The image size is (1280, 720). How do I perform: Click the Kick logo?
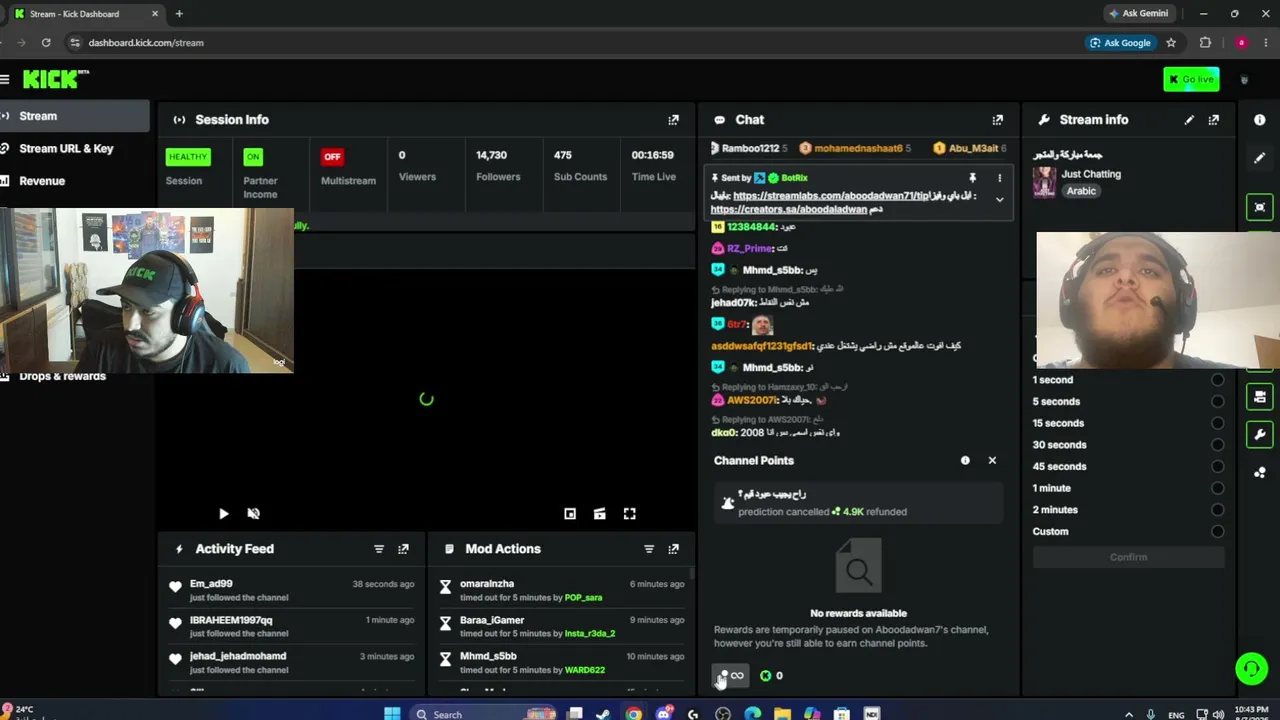pyautogui.click(x=56, y=79)
